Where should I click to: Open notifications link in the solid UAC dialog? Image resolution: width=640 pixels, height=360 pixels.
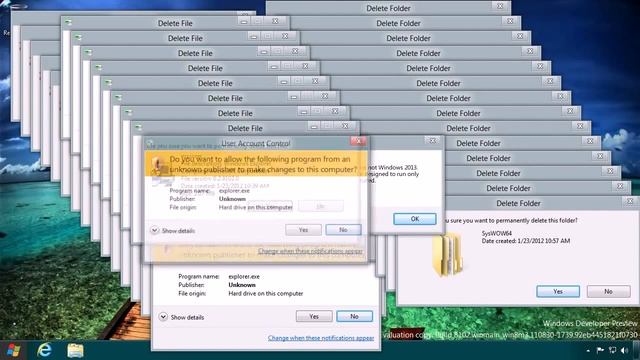[x=321, y=338]
